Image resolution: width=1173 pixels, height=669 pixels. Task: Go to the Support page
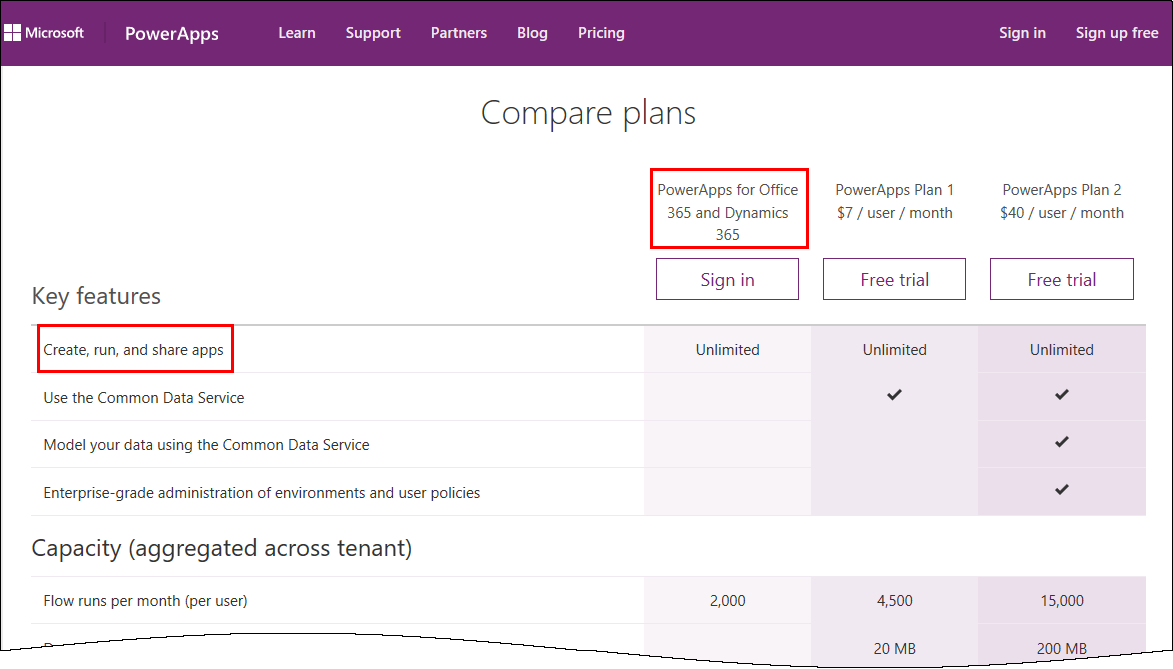[373, 33]
